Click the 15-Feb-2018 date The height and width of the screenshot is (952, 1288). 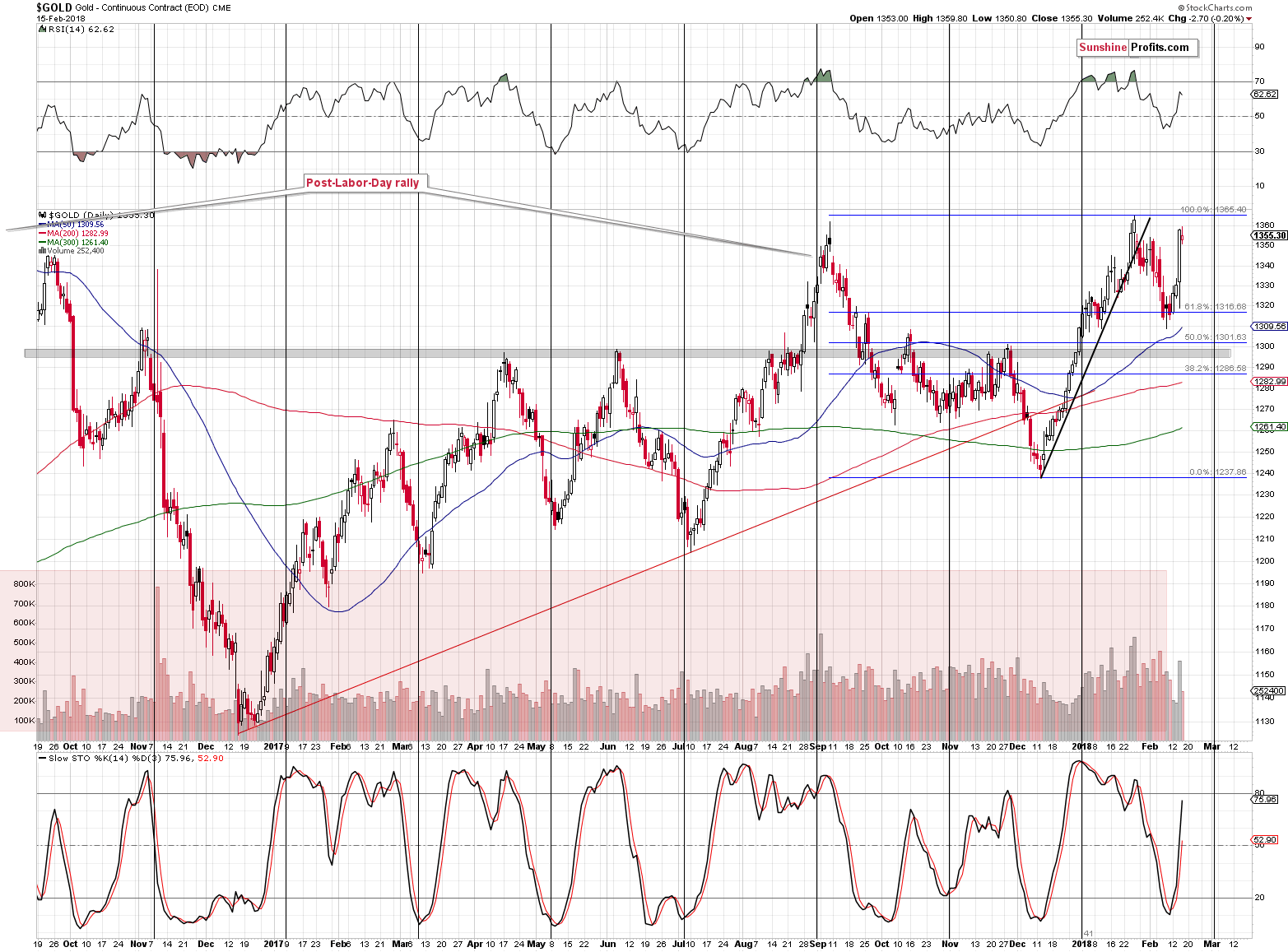tap(61, 18)
